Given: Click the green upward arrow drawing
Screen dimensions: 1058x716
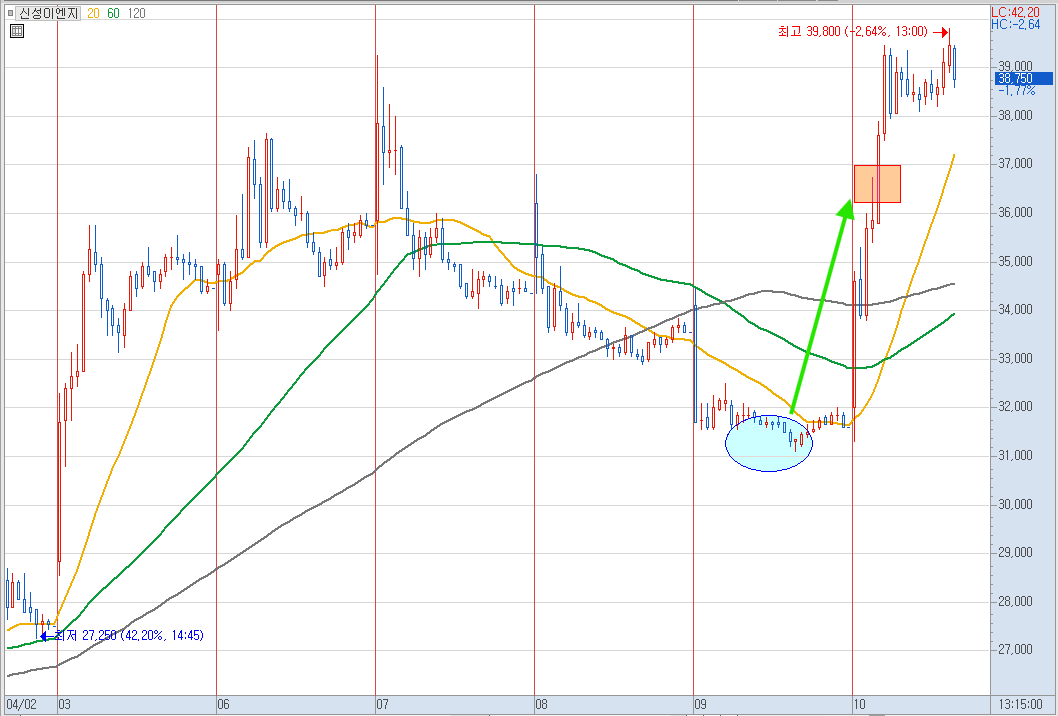Looking at the screenshot, I should [x=820, y=305].
